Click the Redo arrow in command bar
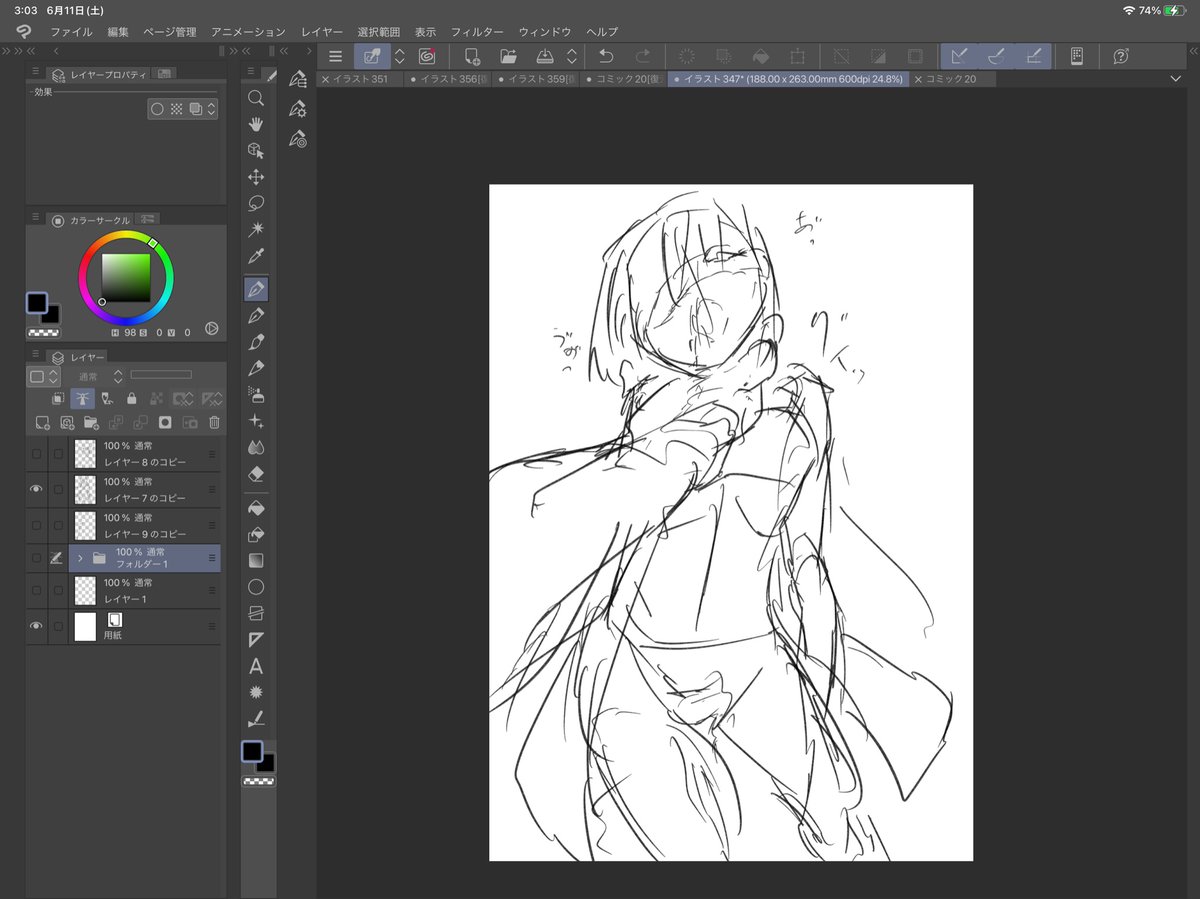Screen dimensions: 1200x899 [x=643, y=56]
